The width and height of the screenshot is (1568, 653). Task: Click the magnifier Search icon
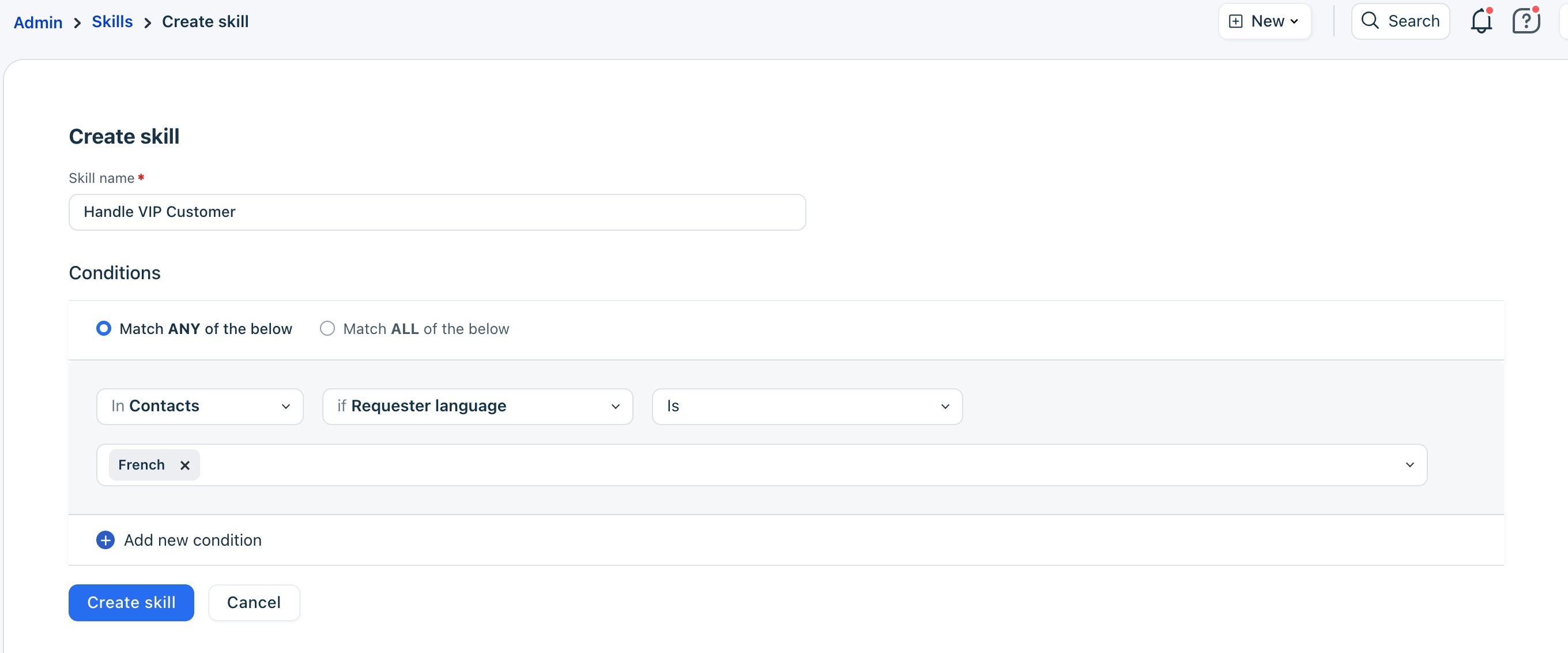(1370, 21)
